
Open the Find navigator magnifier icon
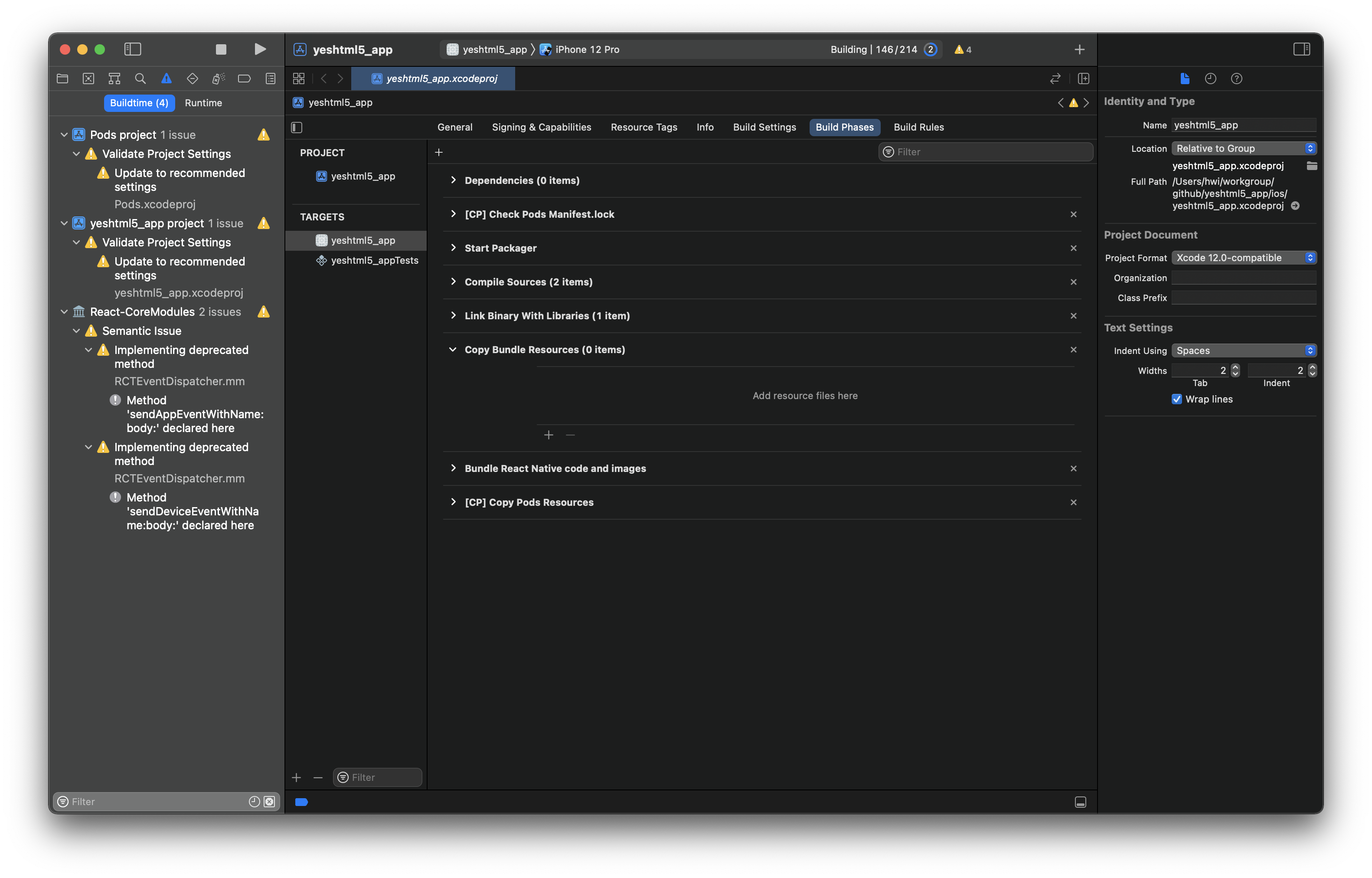click(x=140, y=79)
